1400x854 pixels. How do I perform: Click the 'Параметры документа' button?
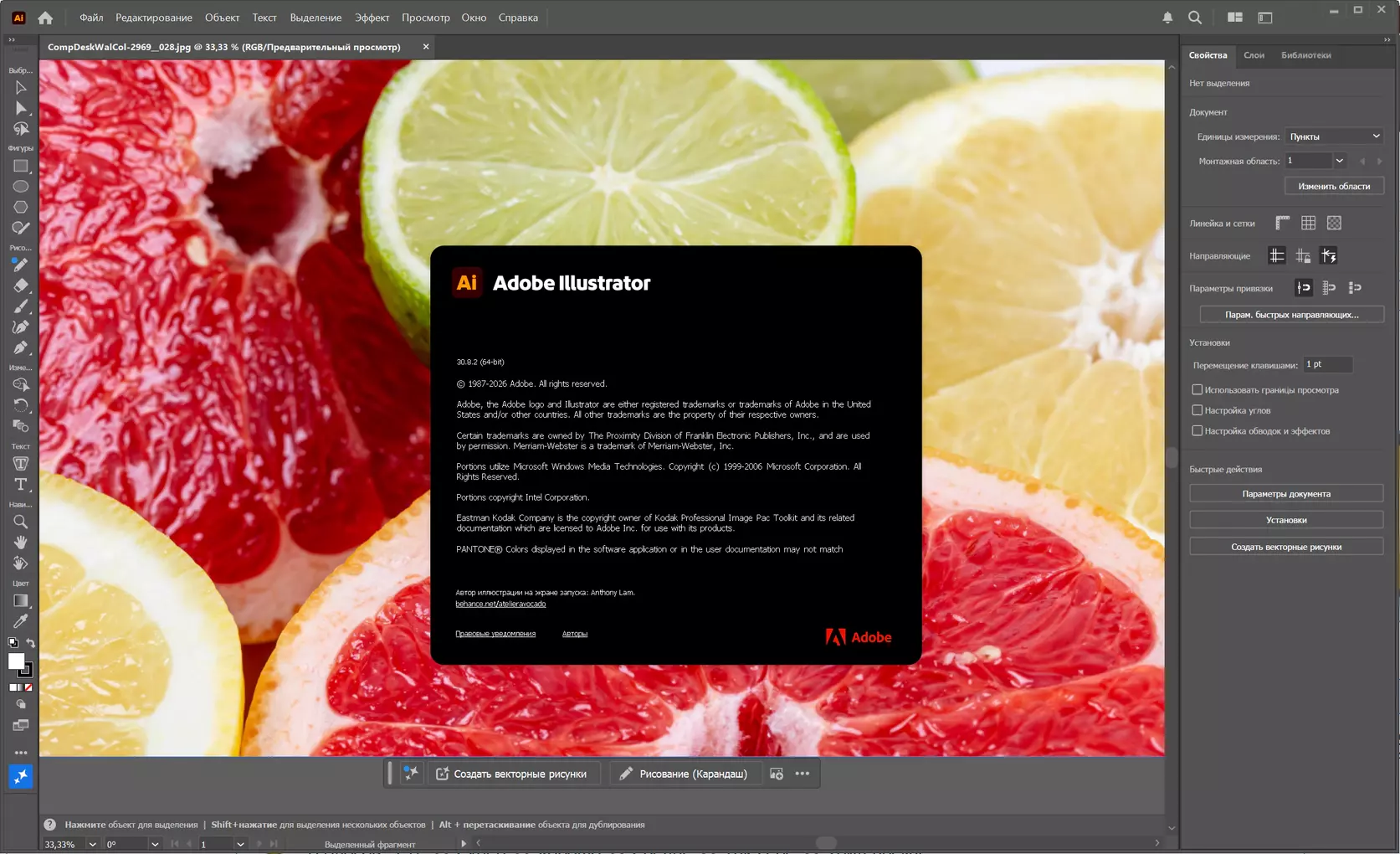pos(1286,494)
